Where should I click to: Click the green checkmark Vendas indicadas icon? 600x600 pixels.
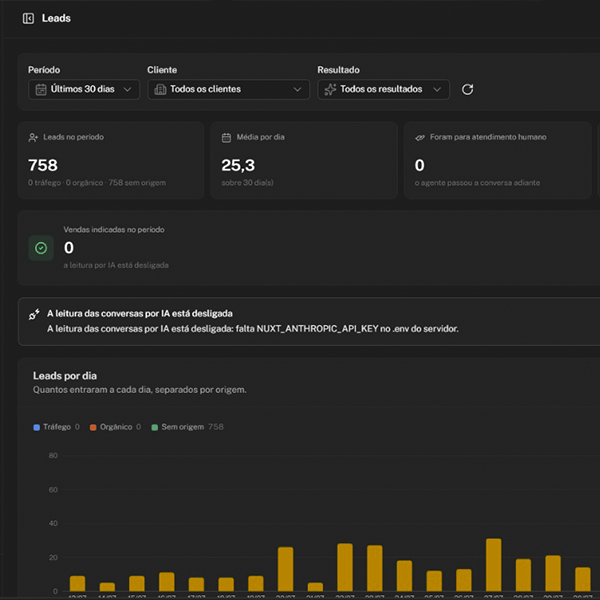(41, 248)
